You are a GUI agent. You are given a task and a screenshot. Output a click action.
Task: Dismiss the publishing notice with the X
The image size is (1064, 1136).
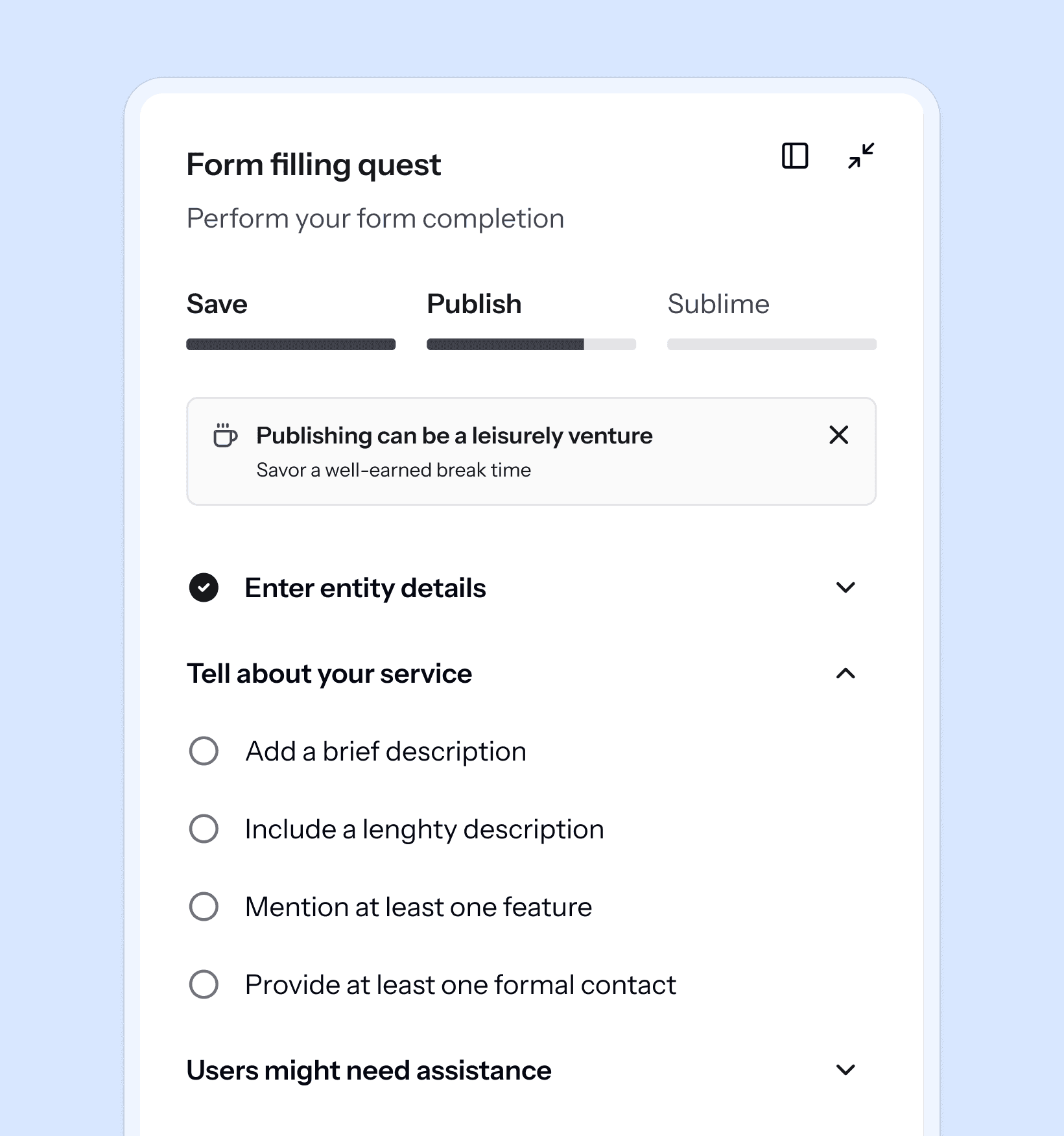tap(839, 435)
